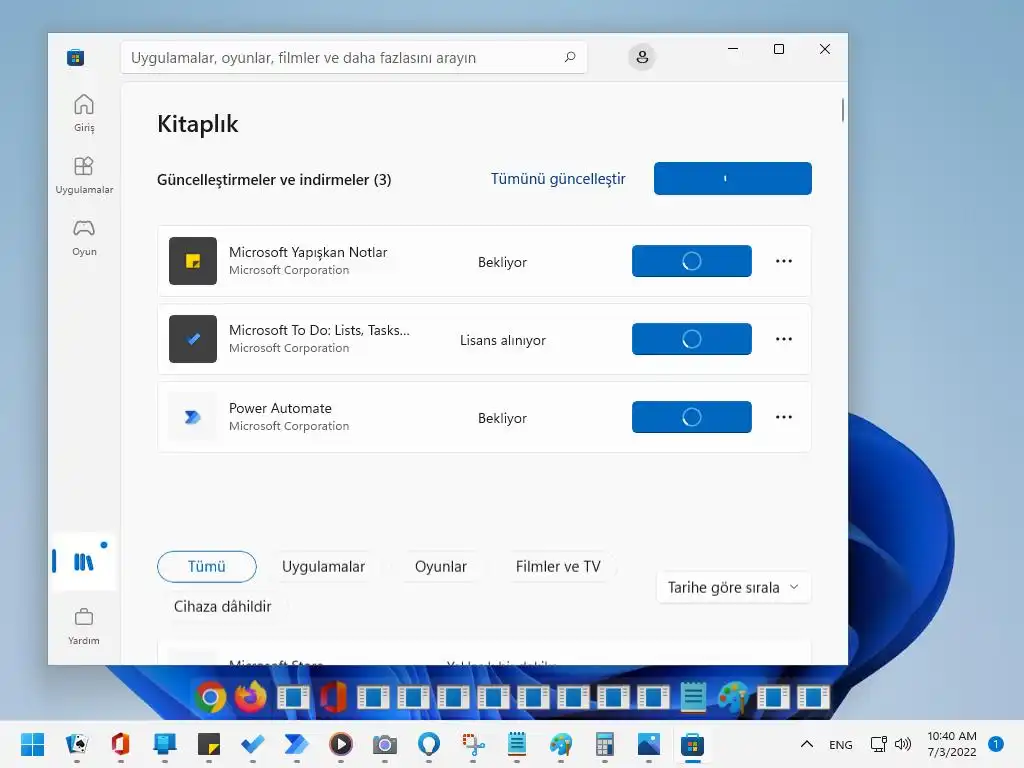Open Oyun gaming section in sidebar
This screenshot has height=768, width=1024.
pyautogui.click(x=84, y=238)
